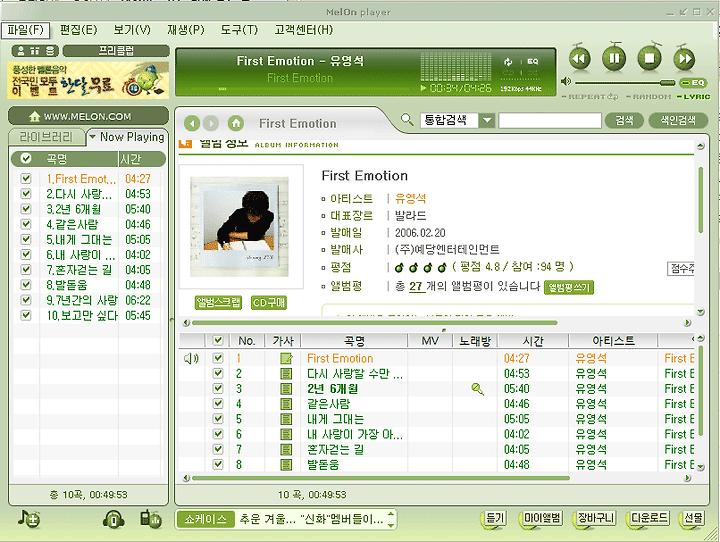This screenshot has width=720, height=542.
Task: Open the 편집(E) menu
Action: pos(79,30)
